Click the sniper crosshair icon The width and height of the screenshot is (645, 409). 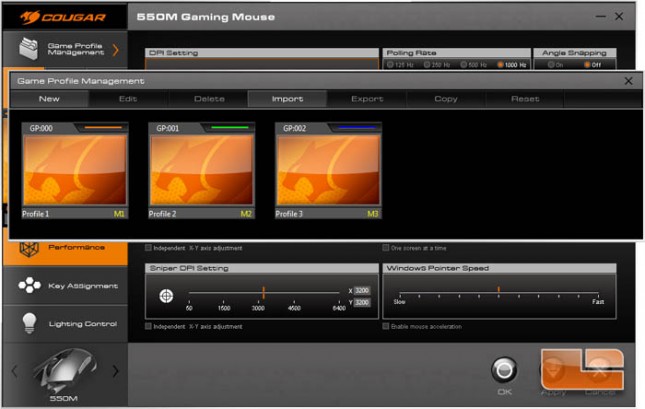(x=166, y=296)
